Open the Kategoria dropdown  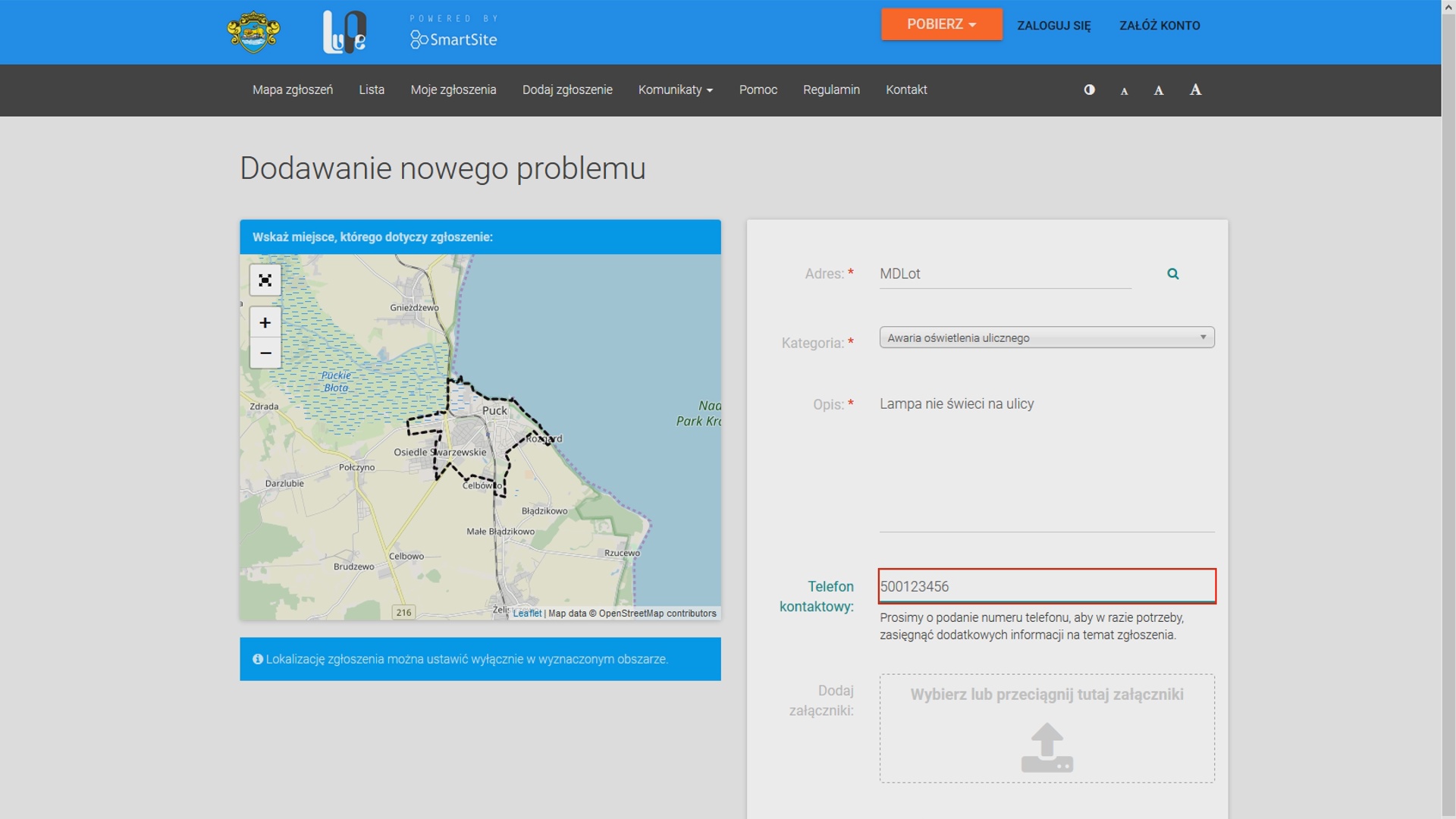[x=1047, y=337]
